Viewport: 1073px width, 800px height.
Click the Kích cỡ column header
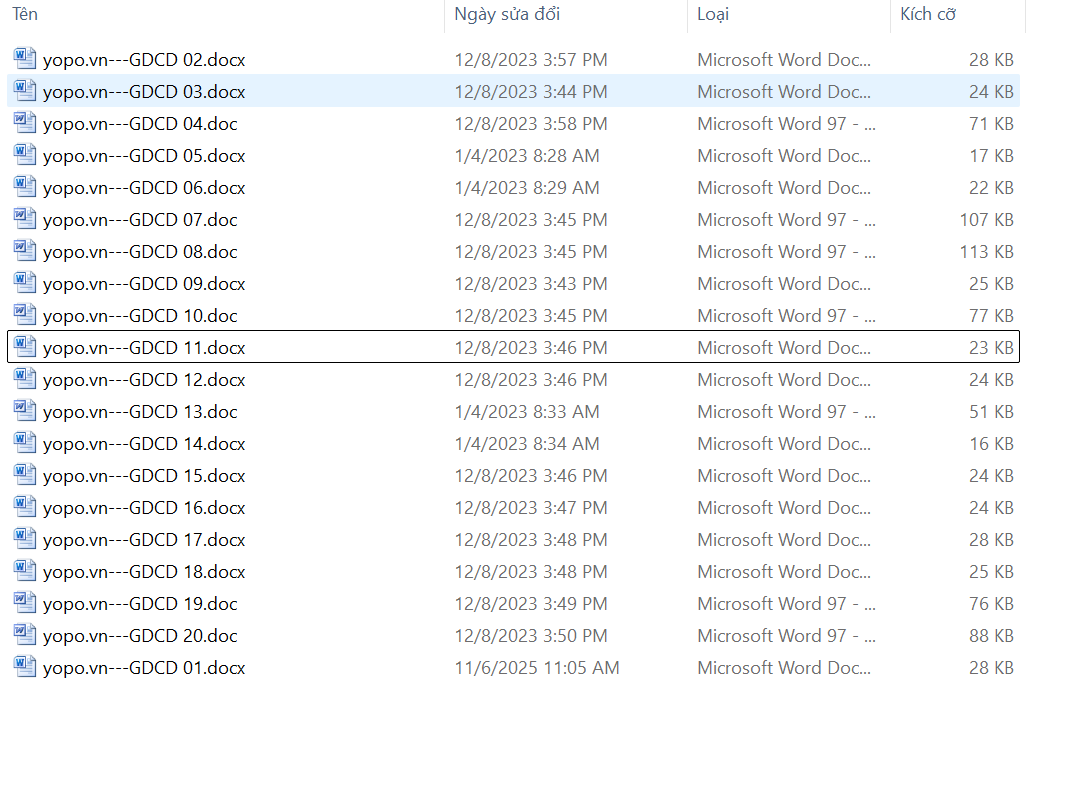point(928,14)
